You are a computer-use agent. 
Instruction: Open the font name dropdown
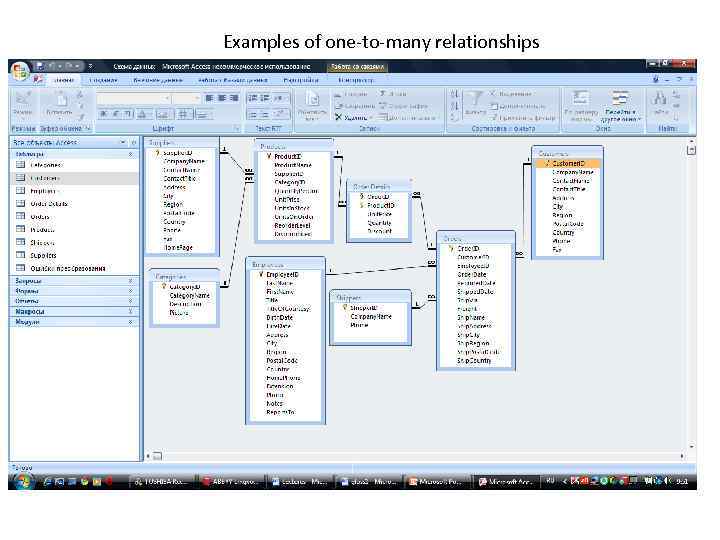(166, 98)
